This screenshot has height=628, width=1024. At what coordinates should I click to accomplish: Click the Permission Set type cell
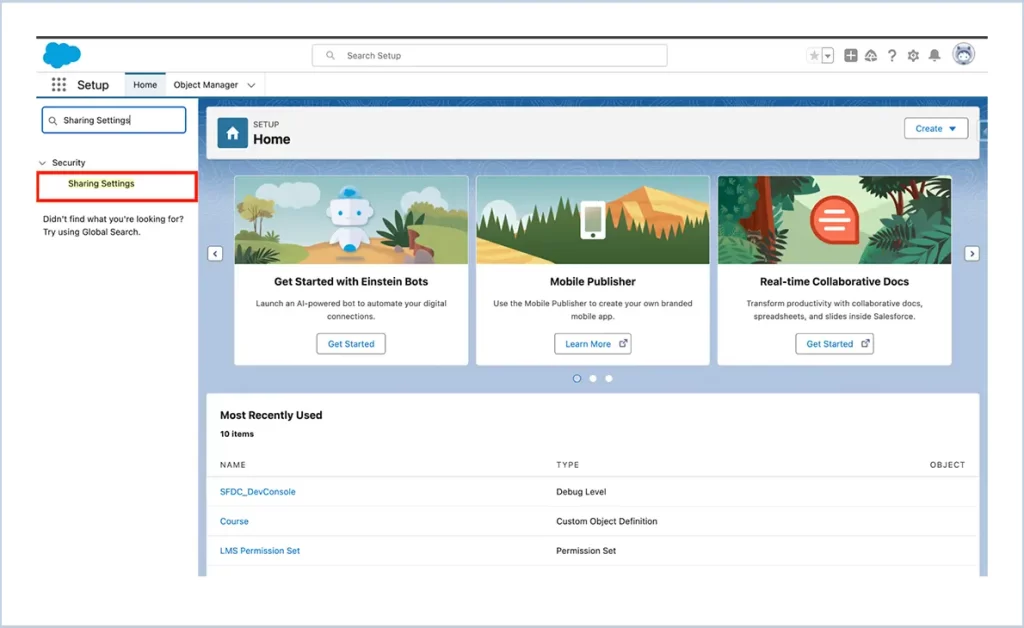point(586,550)
